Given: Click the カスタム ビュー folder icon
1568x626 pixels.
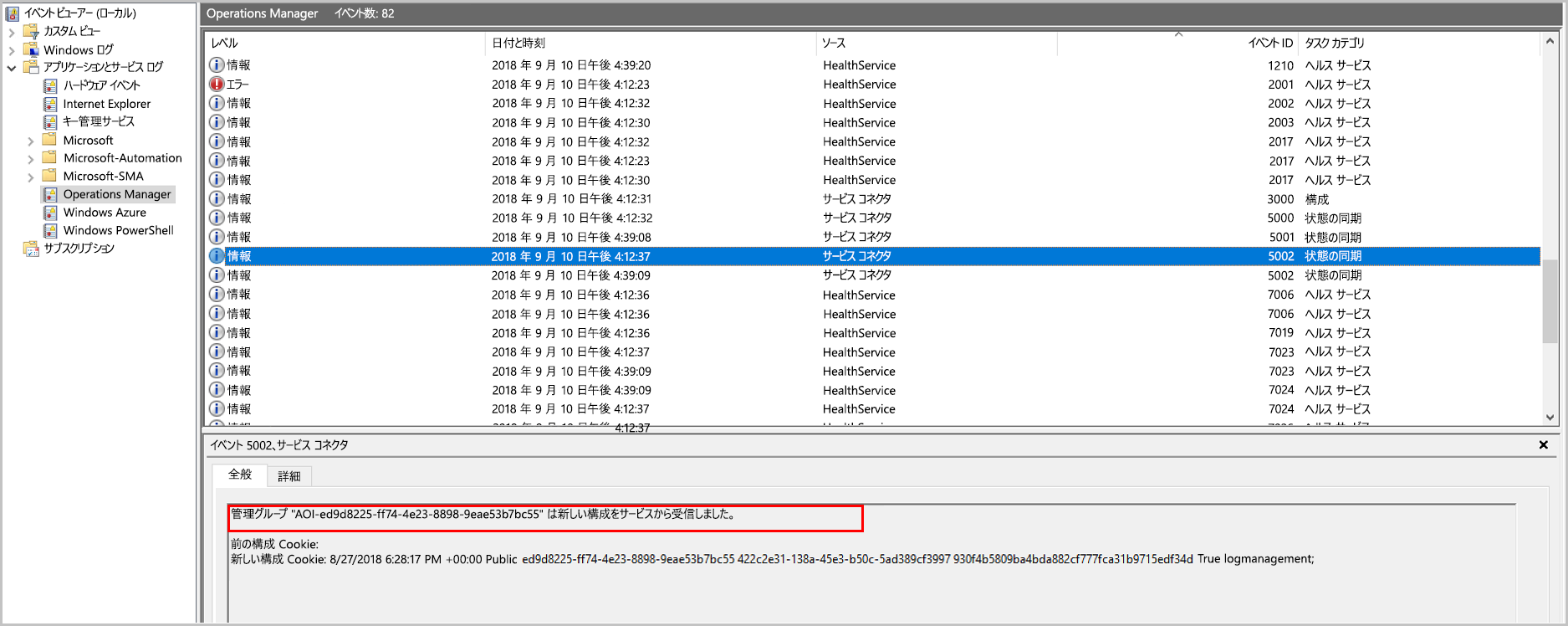Looking at the screenshot, I should 32,31.
